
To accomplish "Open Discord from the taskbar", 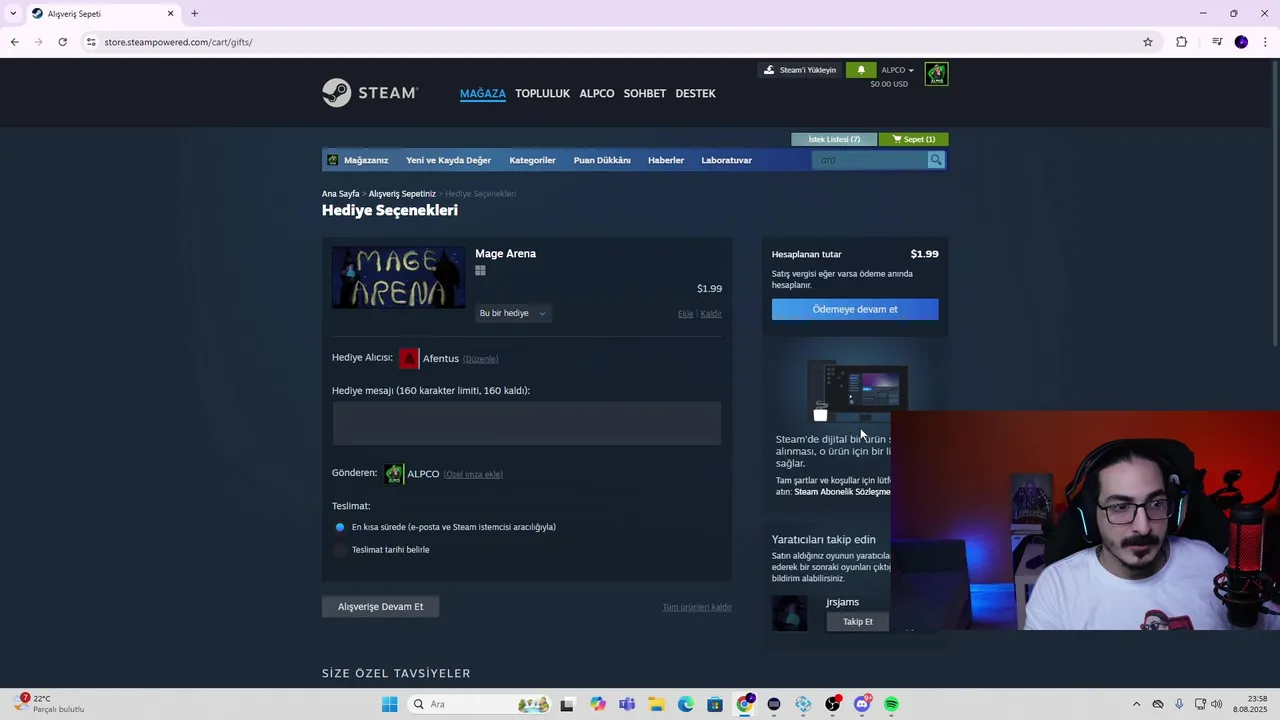I will (862, 704).
